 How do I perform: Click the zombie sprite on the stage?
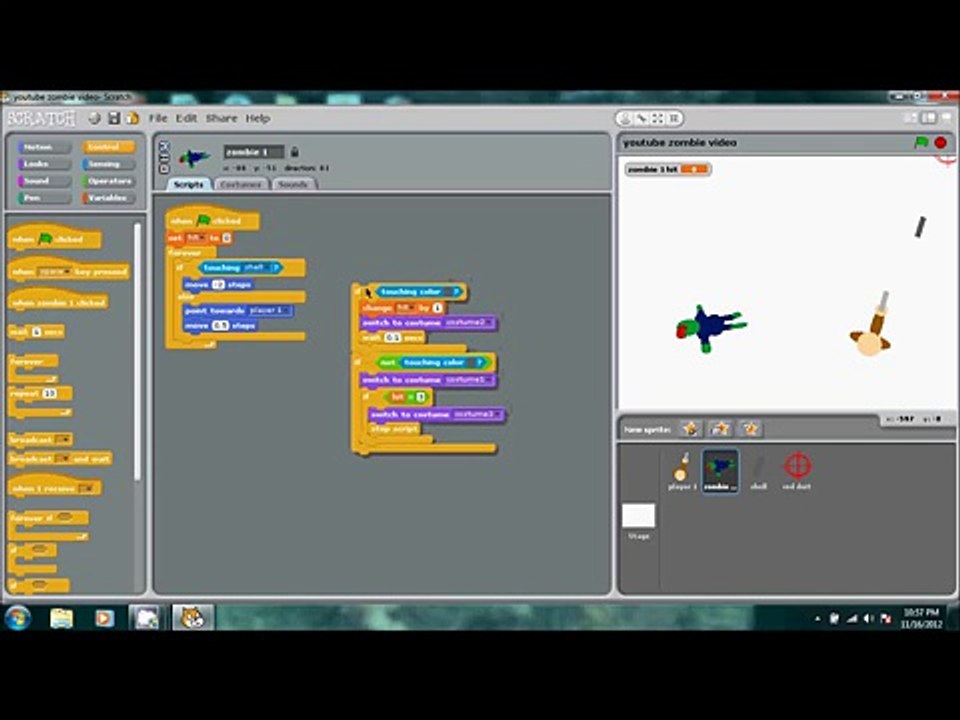point(710,327)
